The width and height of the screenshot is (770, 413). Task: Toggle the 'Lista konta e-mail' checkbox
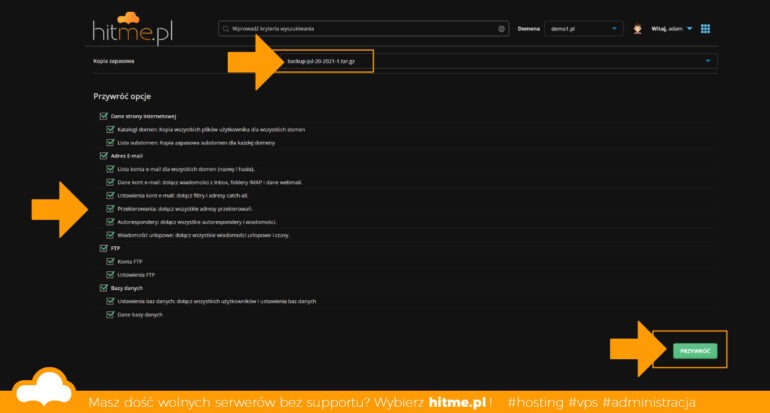(x=110, y=169)
